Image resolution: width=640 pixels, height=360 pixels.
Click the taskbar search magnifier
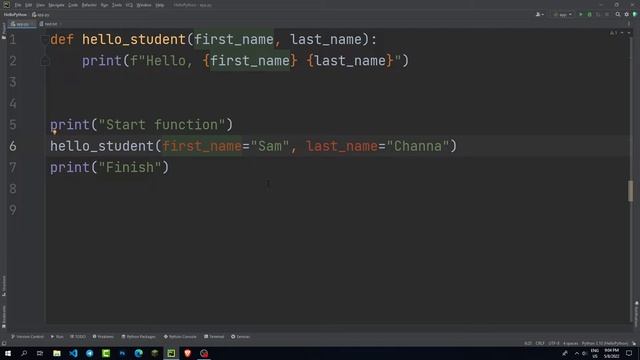tap(24, 353)
